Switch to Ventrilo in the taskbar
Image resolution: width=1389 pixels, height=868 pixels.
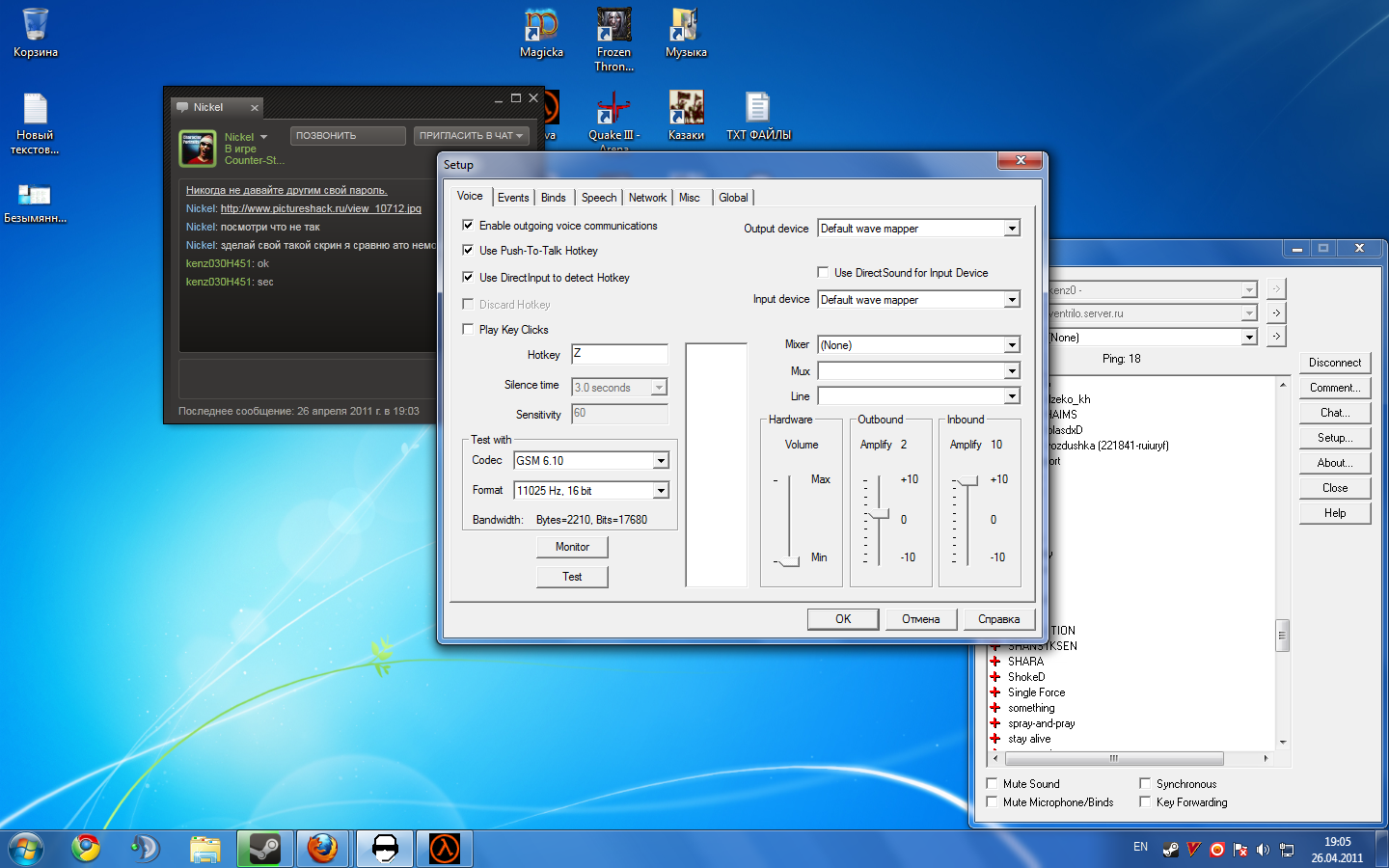pos(385,849)
